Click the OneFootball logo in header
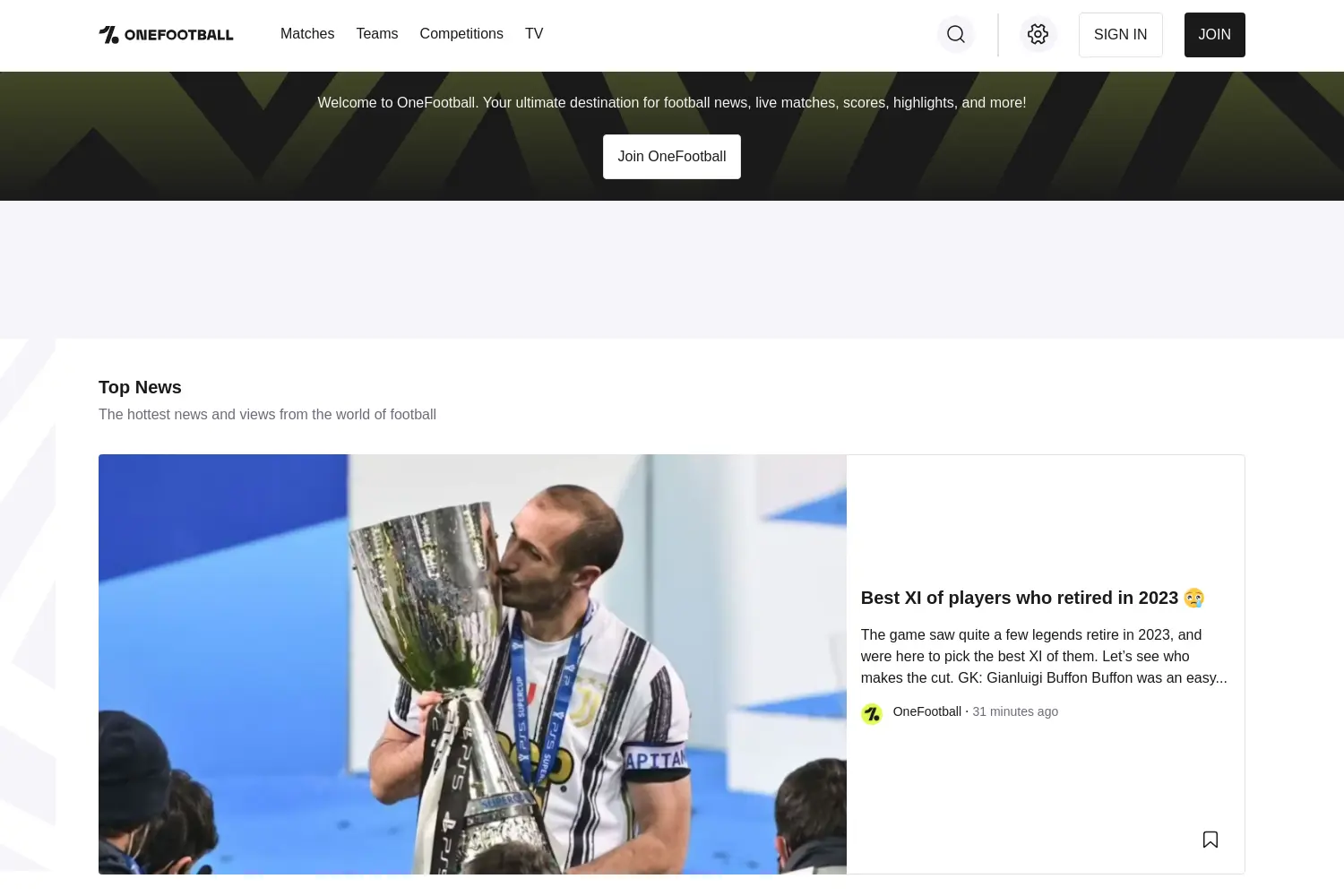The height and width of the screenshot is (896, 1344). click(x=166, y=35)
